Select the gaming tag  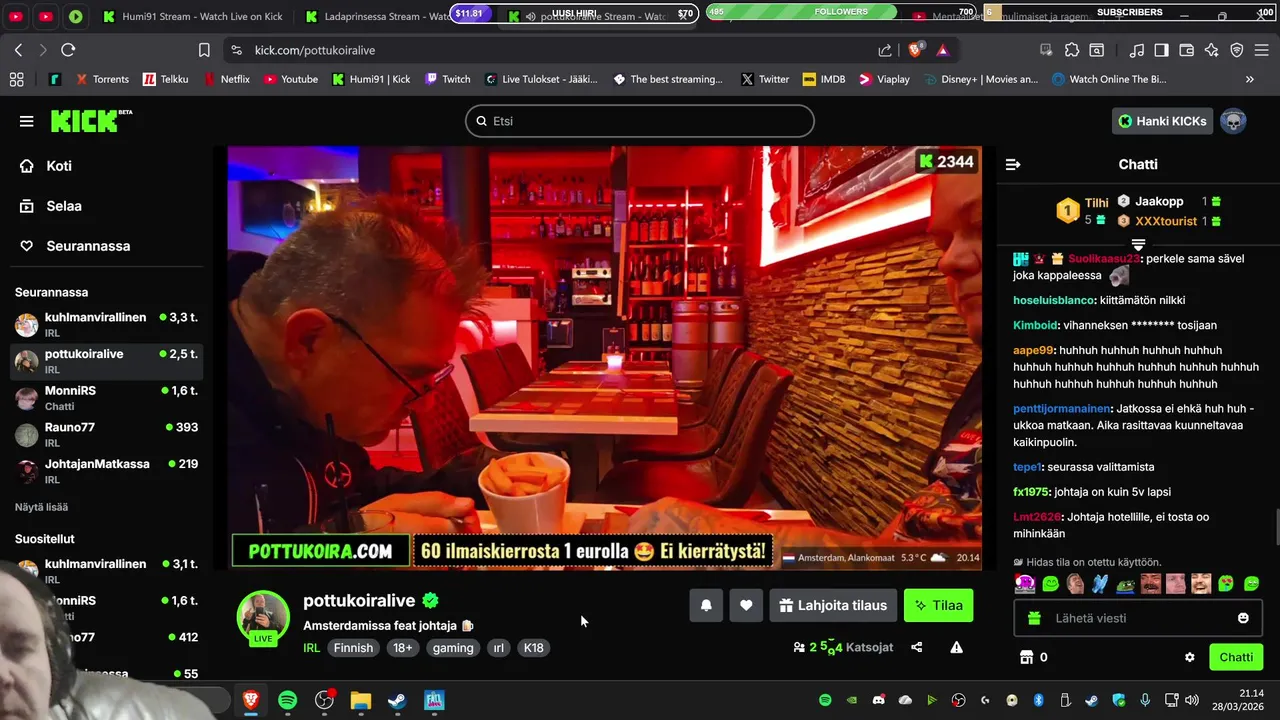[453, 648]
